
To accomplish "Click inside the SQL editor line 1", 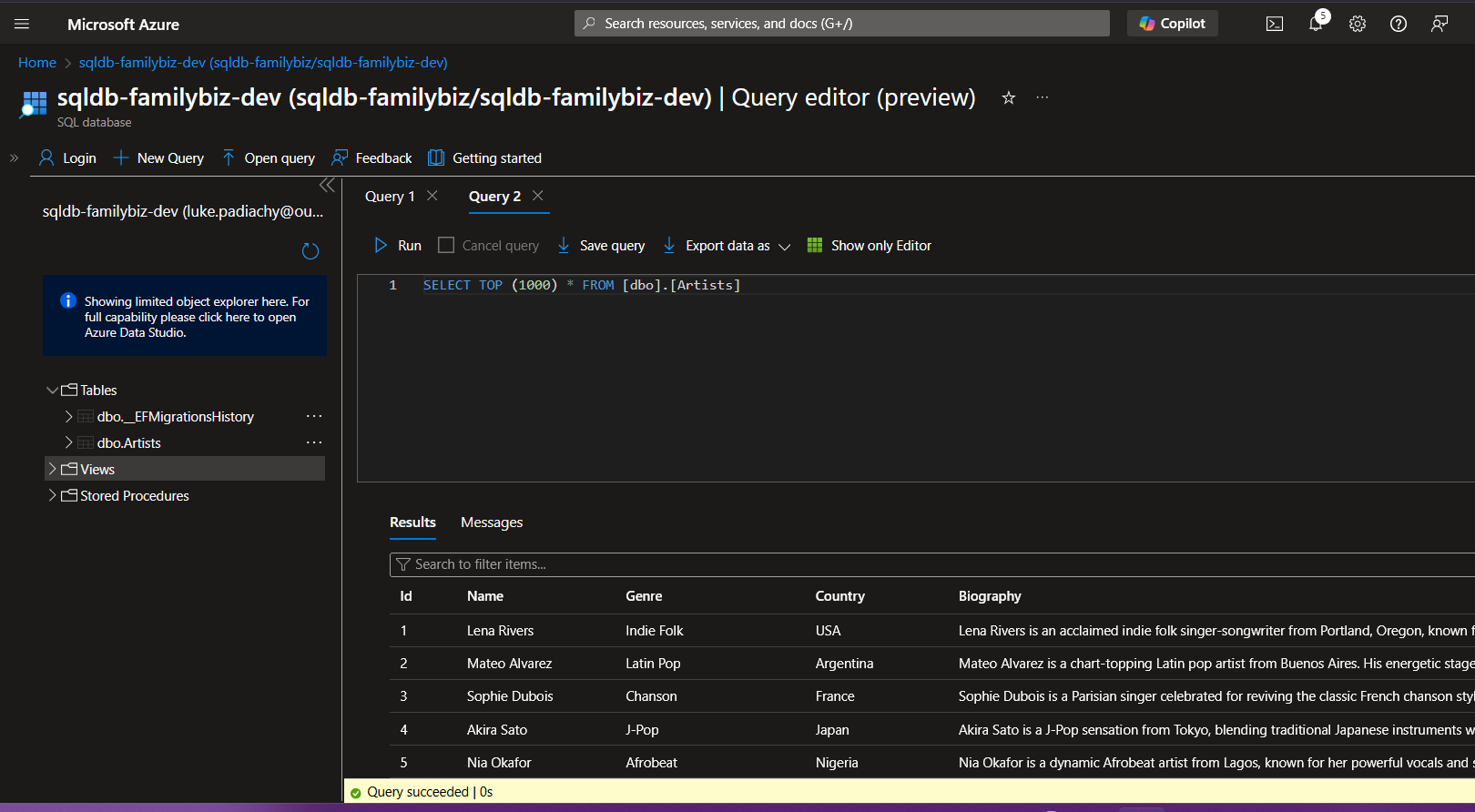I will (x=582, y=285).
